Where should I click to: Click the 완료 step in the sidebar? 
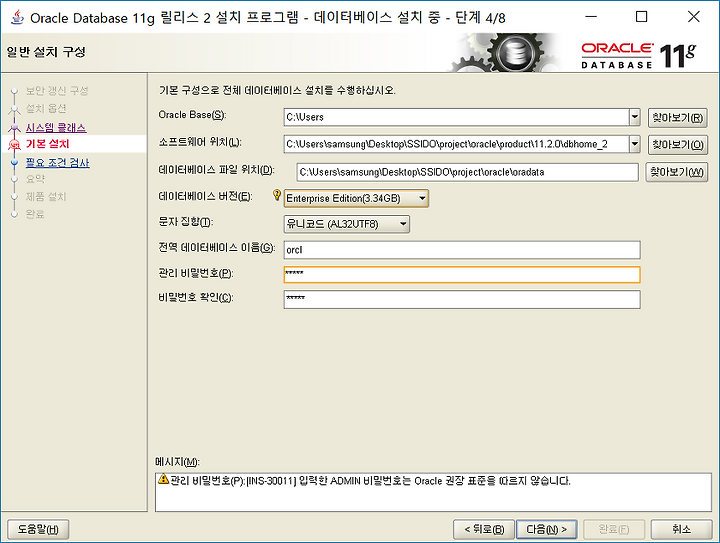tap(35, 214)
